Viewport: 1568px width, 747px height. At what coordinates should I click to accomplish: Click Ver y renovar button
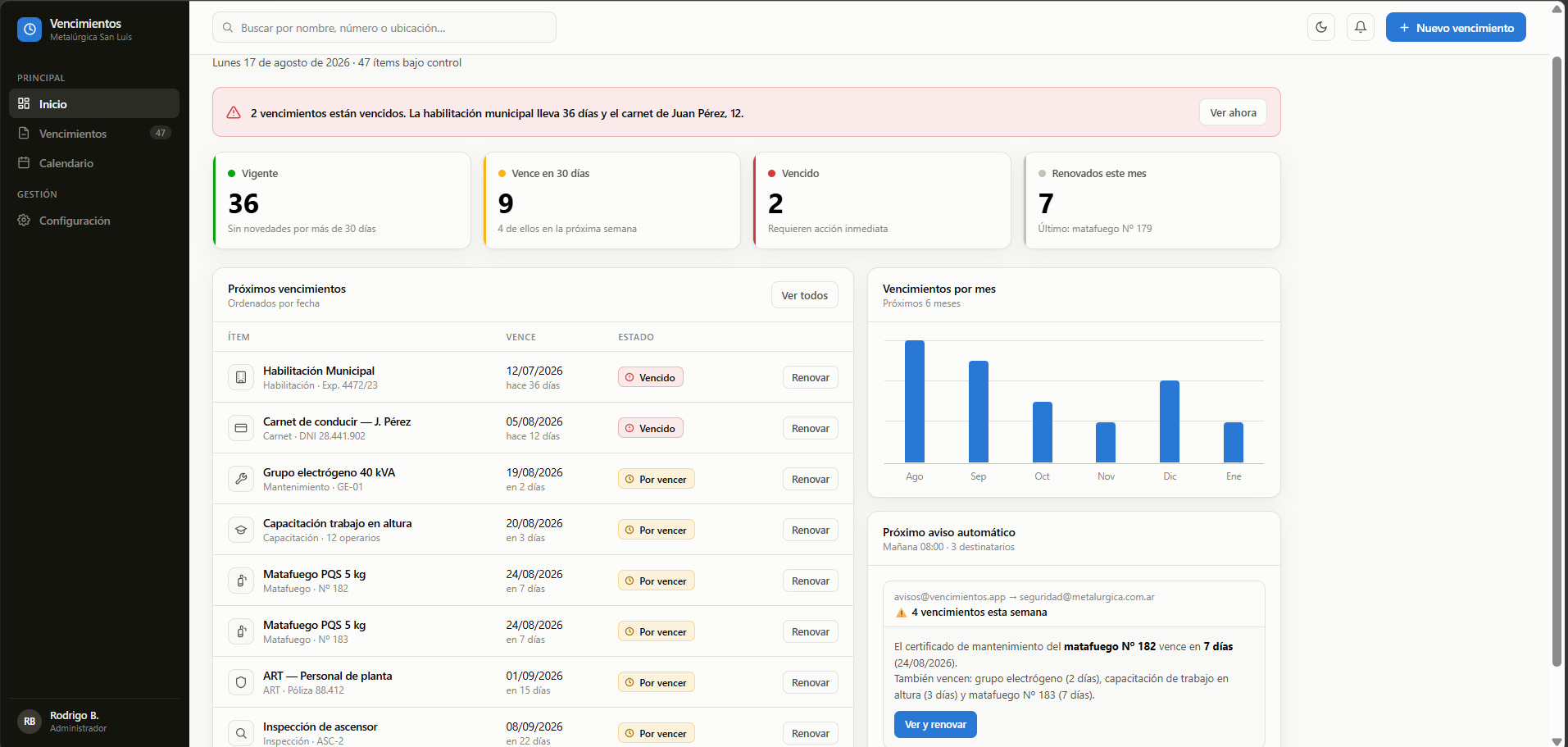point(935,724)
